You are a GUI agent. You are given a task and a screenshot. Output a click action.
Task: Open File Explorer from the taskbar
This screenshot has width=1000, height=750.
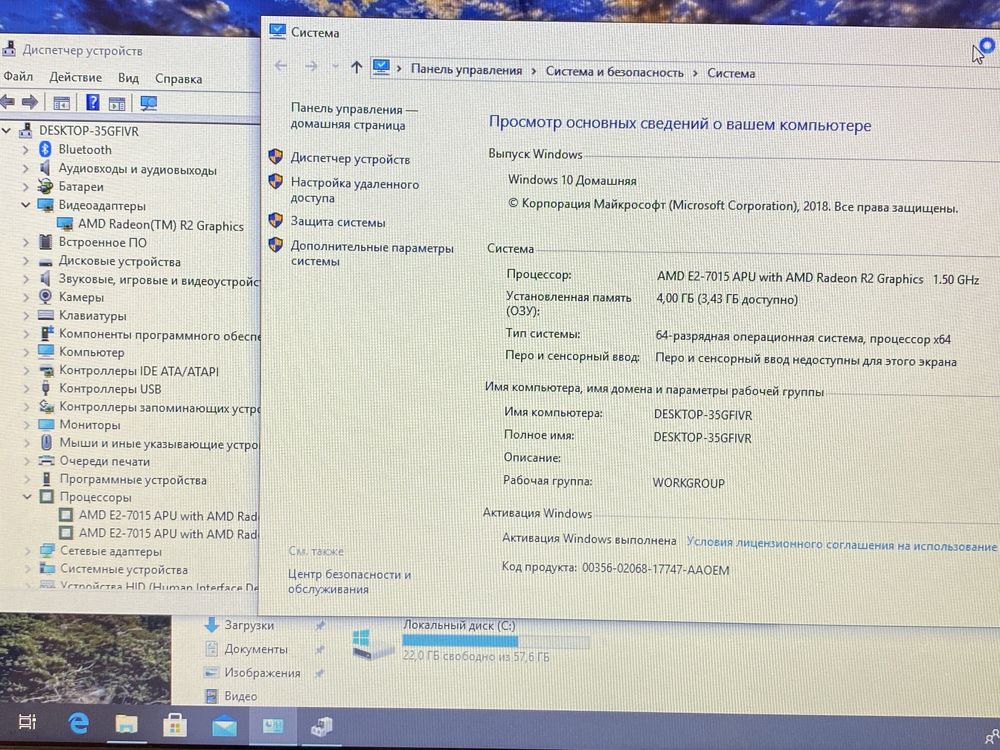[126, 724]
